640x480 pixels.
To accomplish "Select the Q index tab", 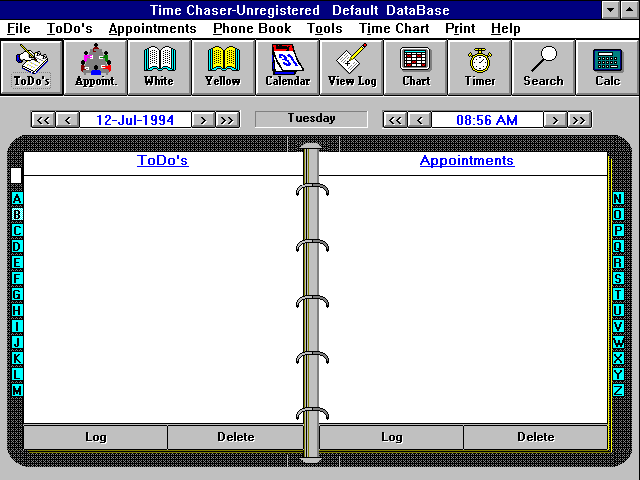I will [x=618, y=247].
